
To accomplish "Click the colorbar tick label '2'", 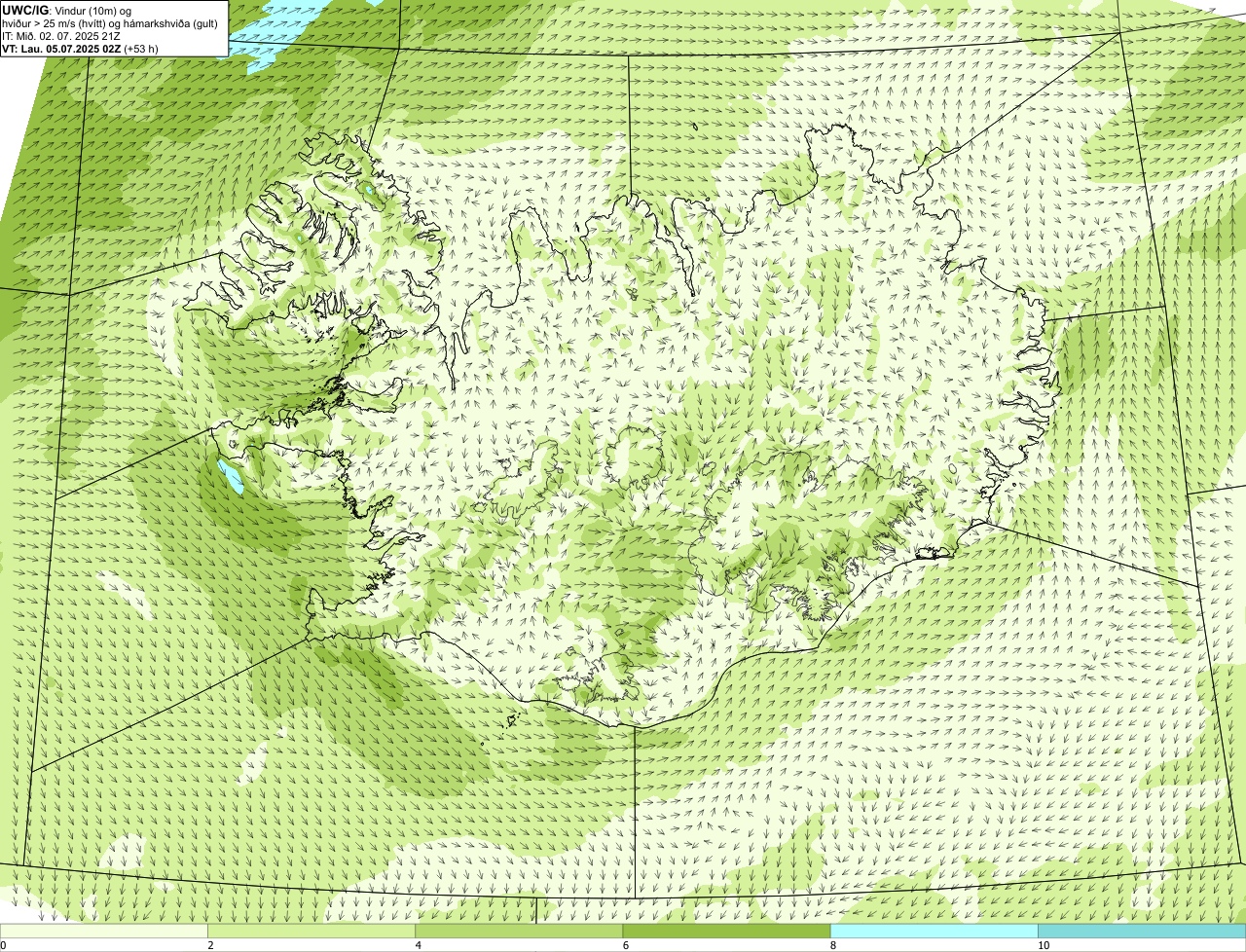I will [x=210, y=945].
